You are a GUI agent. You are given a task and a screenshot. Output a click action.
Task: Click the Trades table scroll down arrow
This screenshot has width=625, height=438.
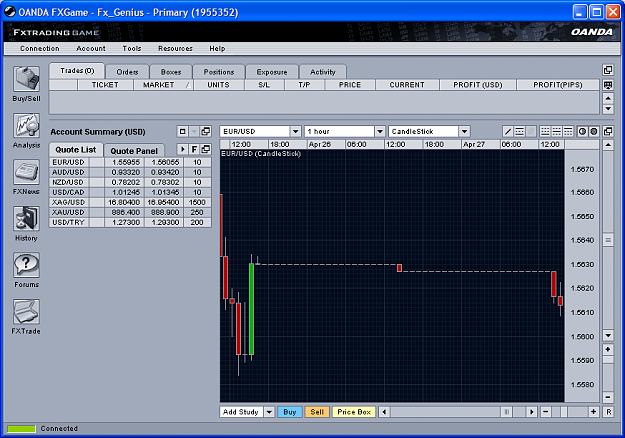point(608,108)
